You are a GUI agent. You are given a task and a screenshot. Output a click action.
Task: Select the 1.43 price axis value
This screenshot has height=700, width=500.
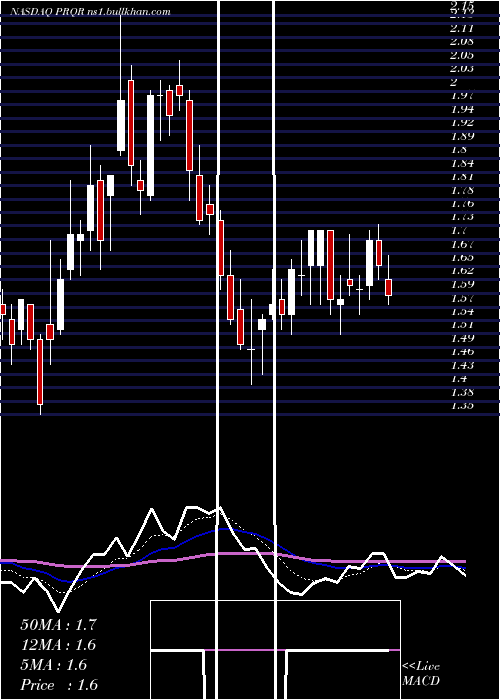click(x=462, y=366)
